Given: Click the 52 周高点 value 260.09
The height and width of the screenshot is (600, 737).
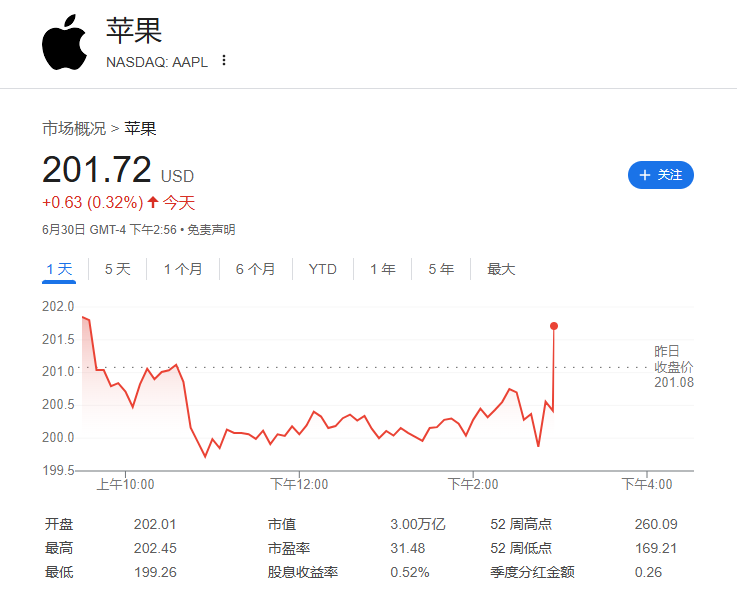Looking at the screenshot, I should point(656,524).
